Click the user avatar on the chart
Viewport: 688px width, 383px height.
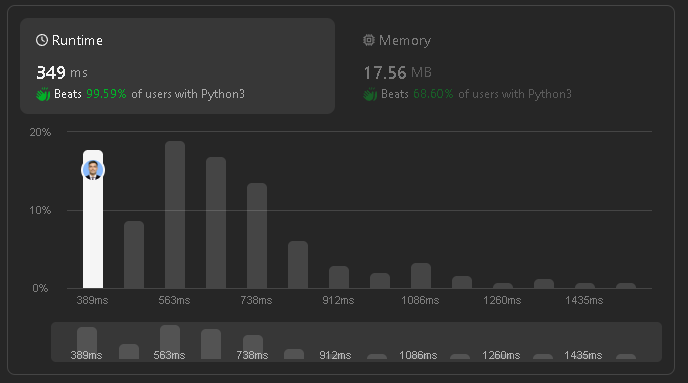point(93,170)
